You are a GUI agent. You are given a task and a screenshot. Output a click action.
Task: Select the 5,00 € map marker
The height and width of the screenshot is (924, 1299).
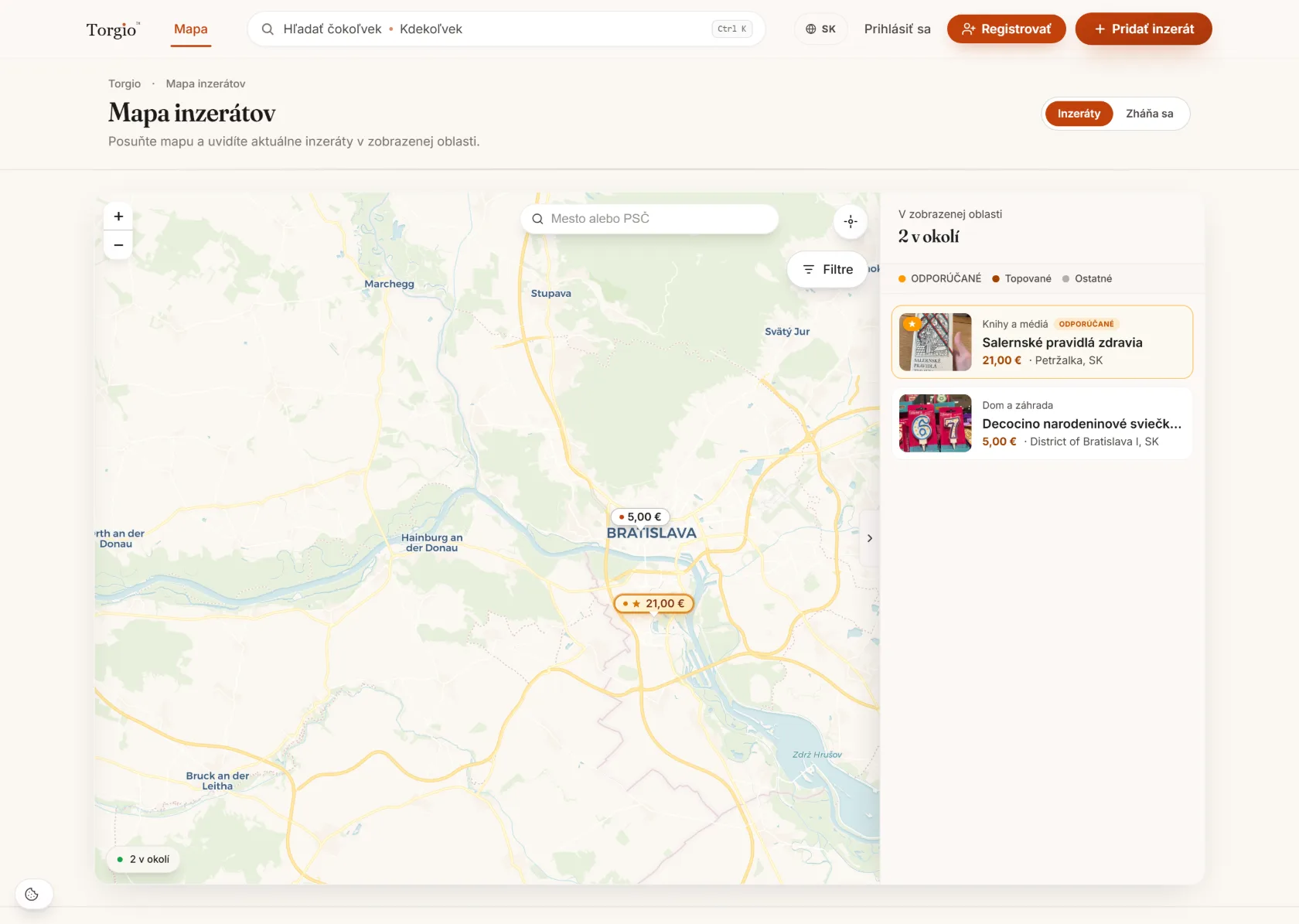[x=640, y=517]
